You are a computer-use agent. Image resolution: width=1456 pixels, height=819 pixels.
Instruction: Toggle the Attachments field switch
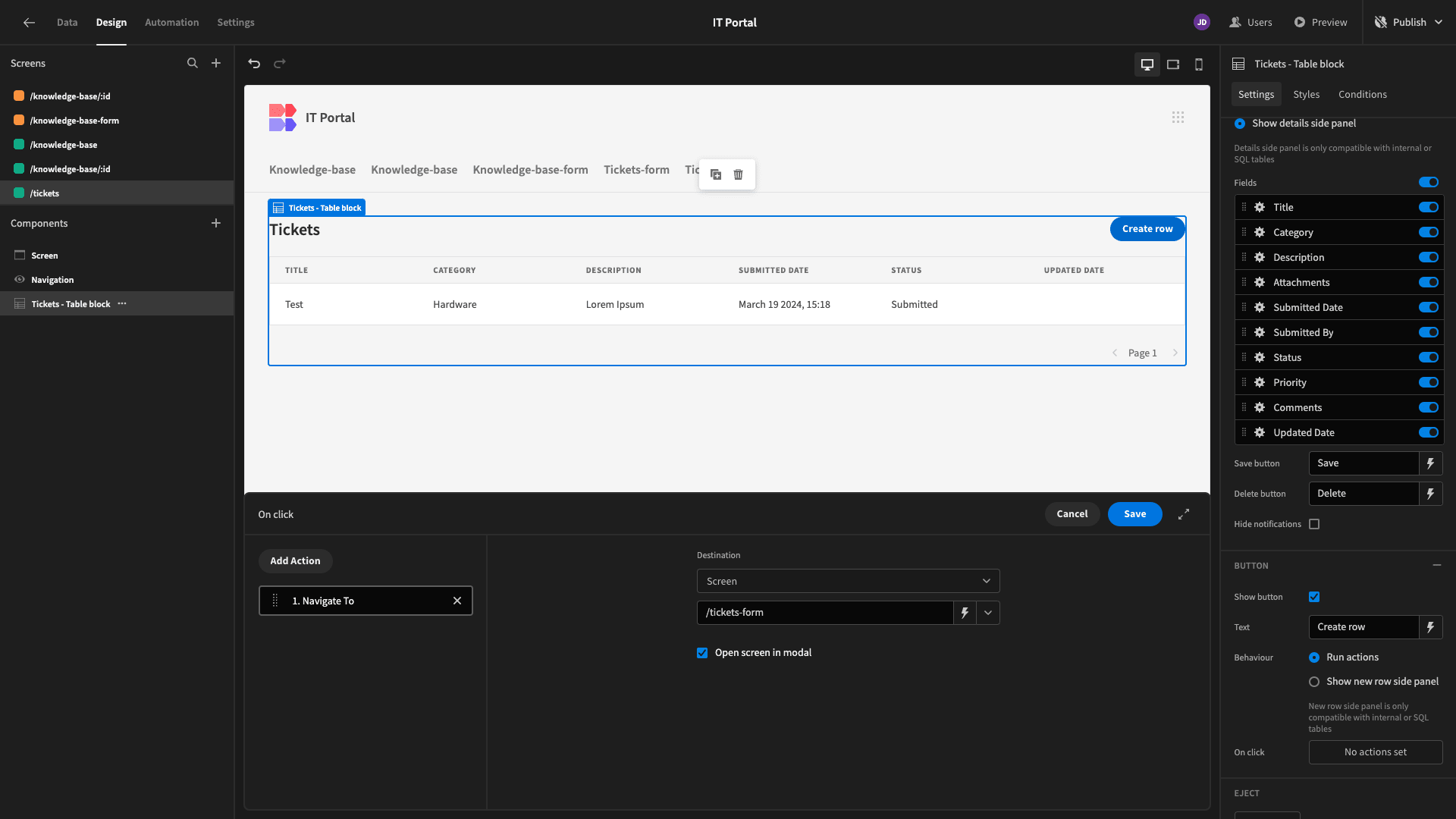pyautogui.click(x=1429, y=283)
